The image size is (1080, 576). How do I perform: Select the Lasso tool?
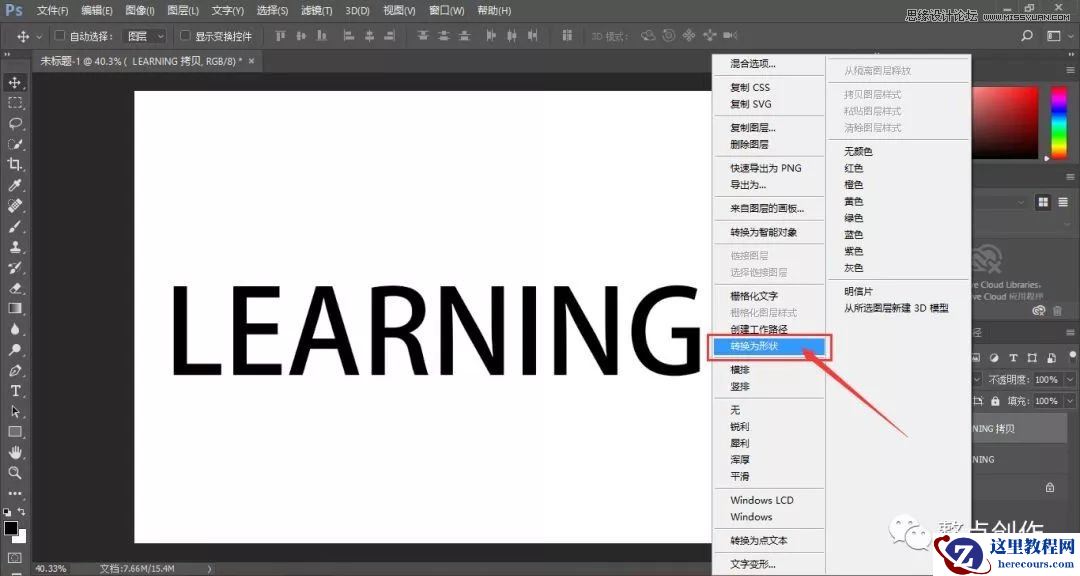point(14,124)
